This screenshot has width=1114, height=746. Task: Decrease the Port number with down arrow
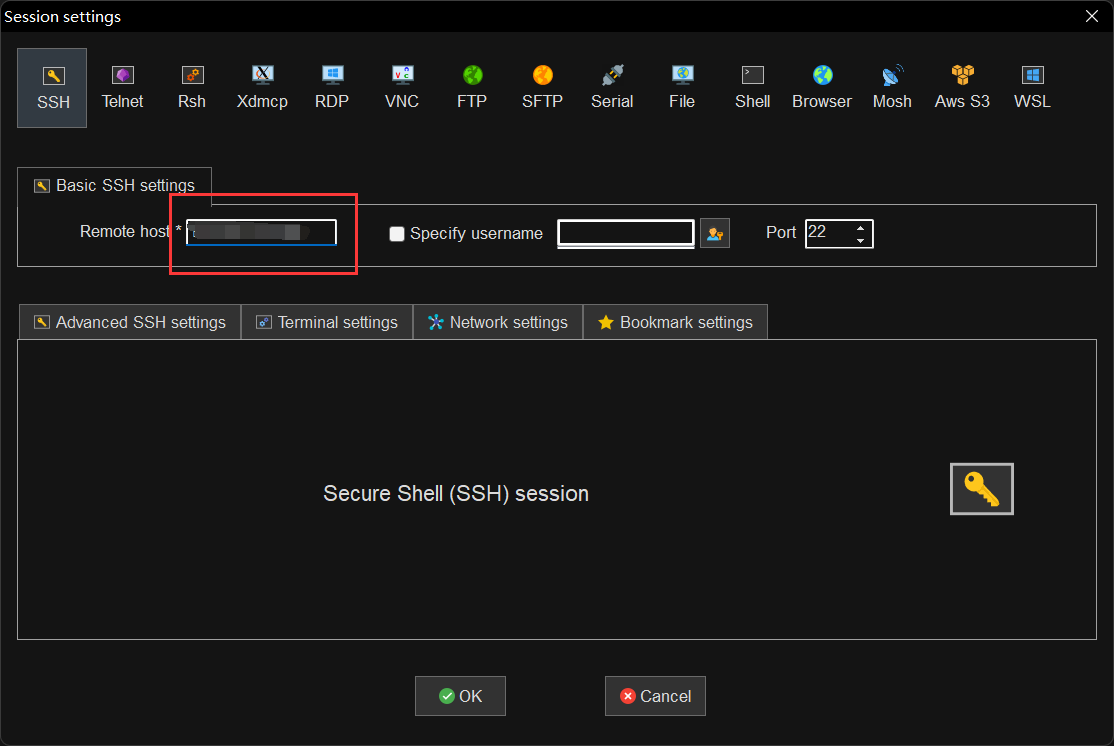click(x=860, y=241)
